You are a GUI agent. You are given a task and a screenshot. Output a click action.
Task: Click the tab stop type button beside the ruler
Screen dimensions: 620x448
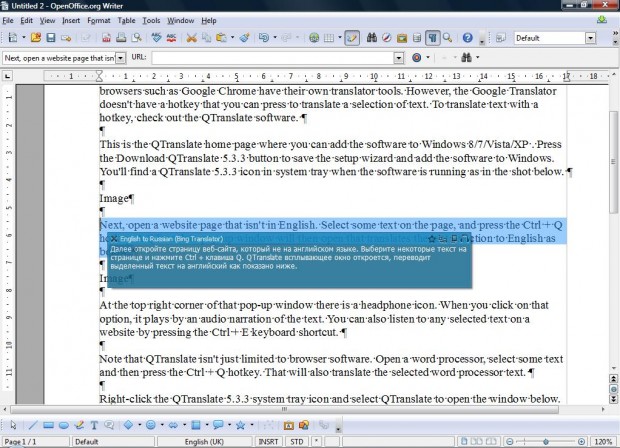[x=8, y=76]
